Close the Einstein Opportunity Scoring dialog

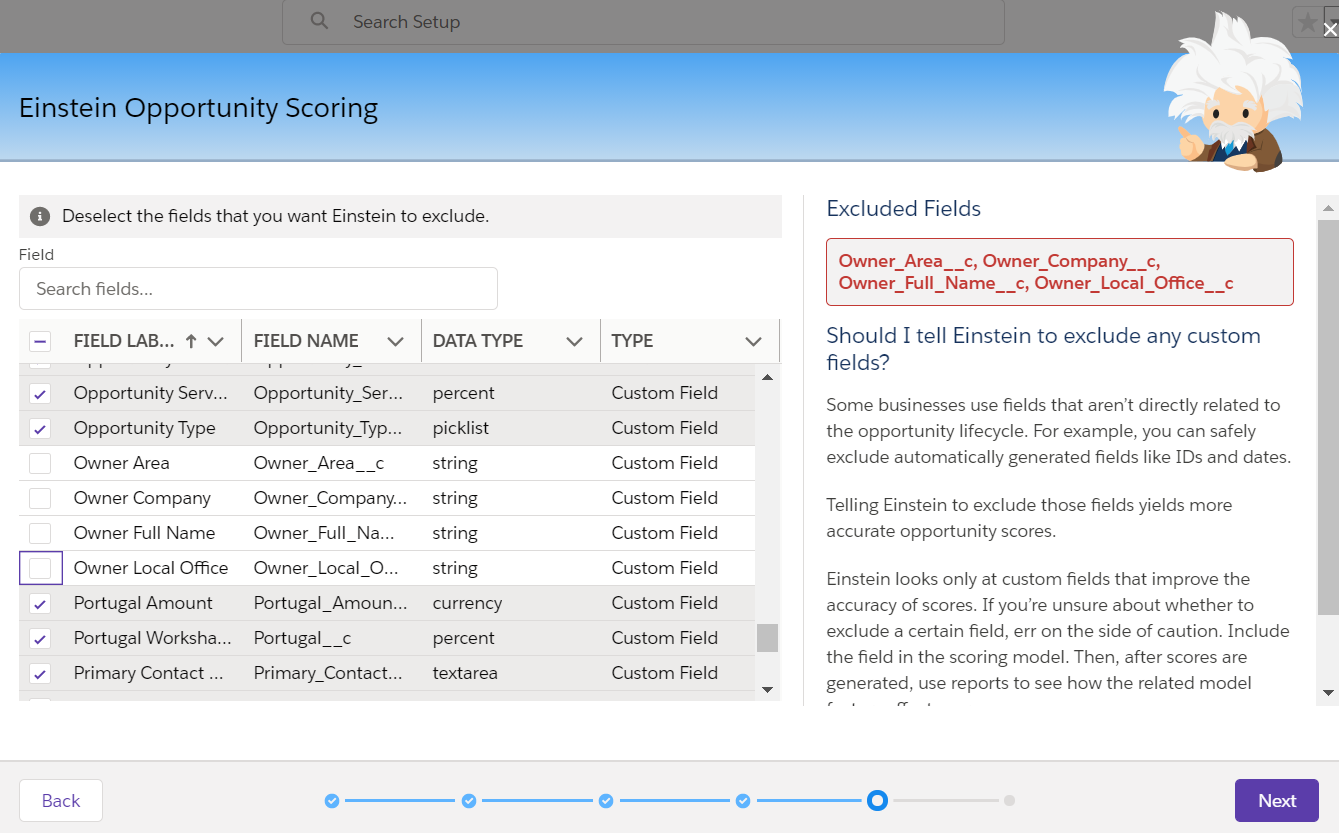click(x=1329, y=30)
